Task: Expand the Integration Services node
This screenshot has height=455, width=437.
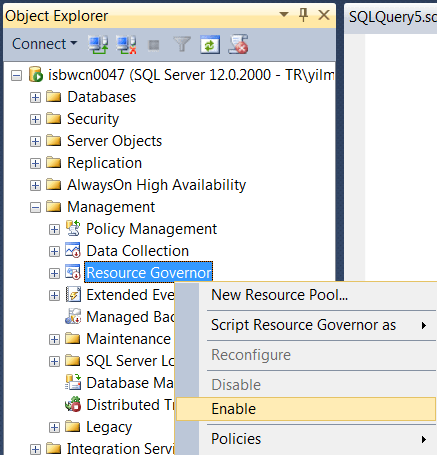Action: point(35,449)
